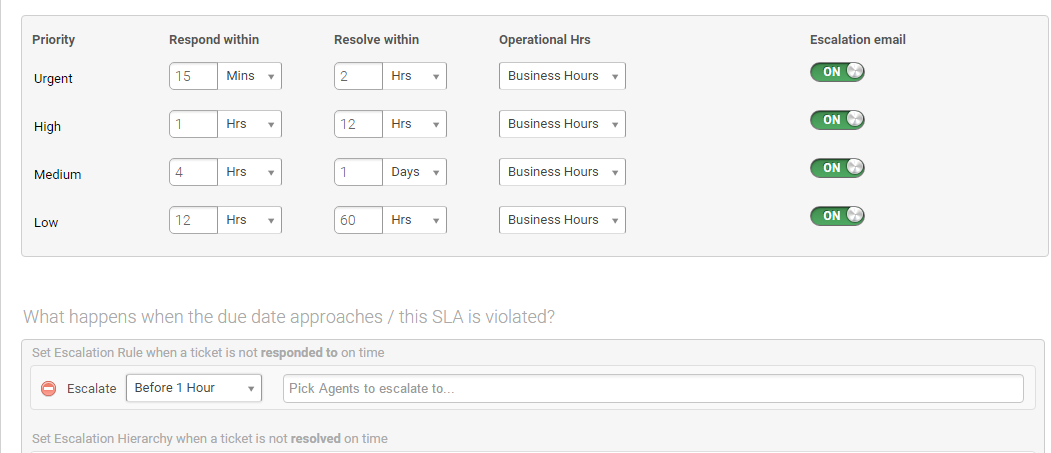The image size is (1051, 453).
Task: Click the red remove escalation rule icon
Action: tap(48, 389)
